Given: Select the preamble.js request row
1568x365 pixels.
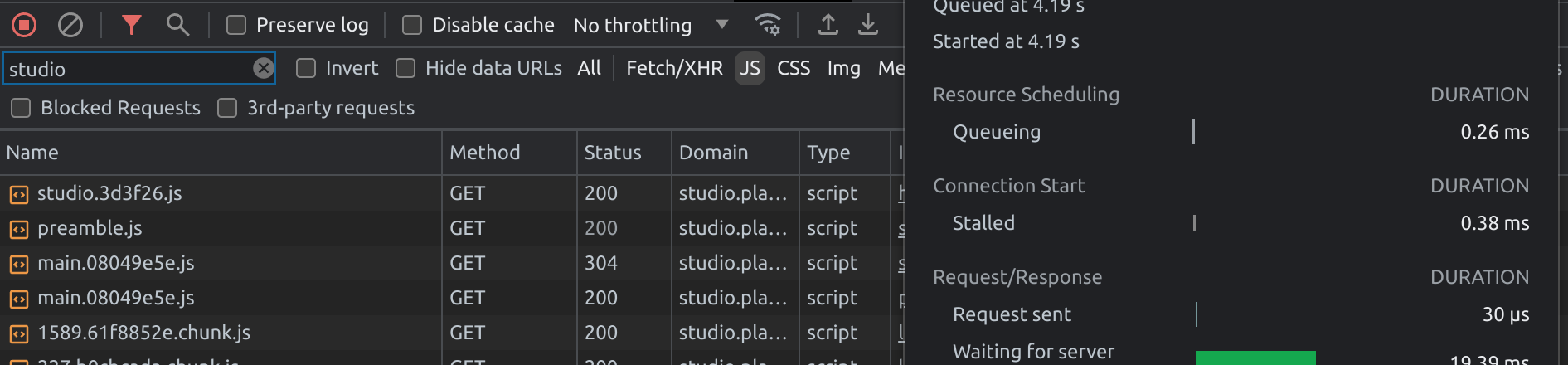Looking at the screenshot, I should pyautogui.click(x=90, y=228).
